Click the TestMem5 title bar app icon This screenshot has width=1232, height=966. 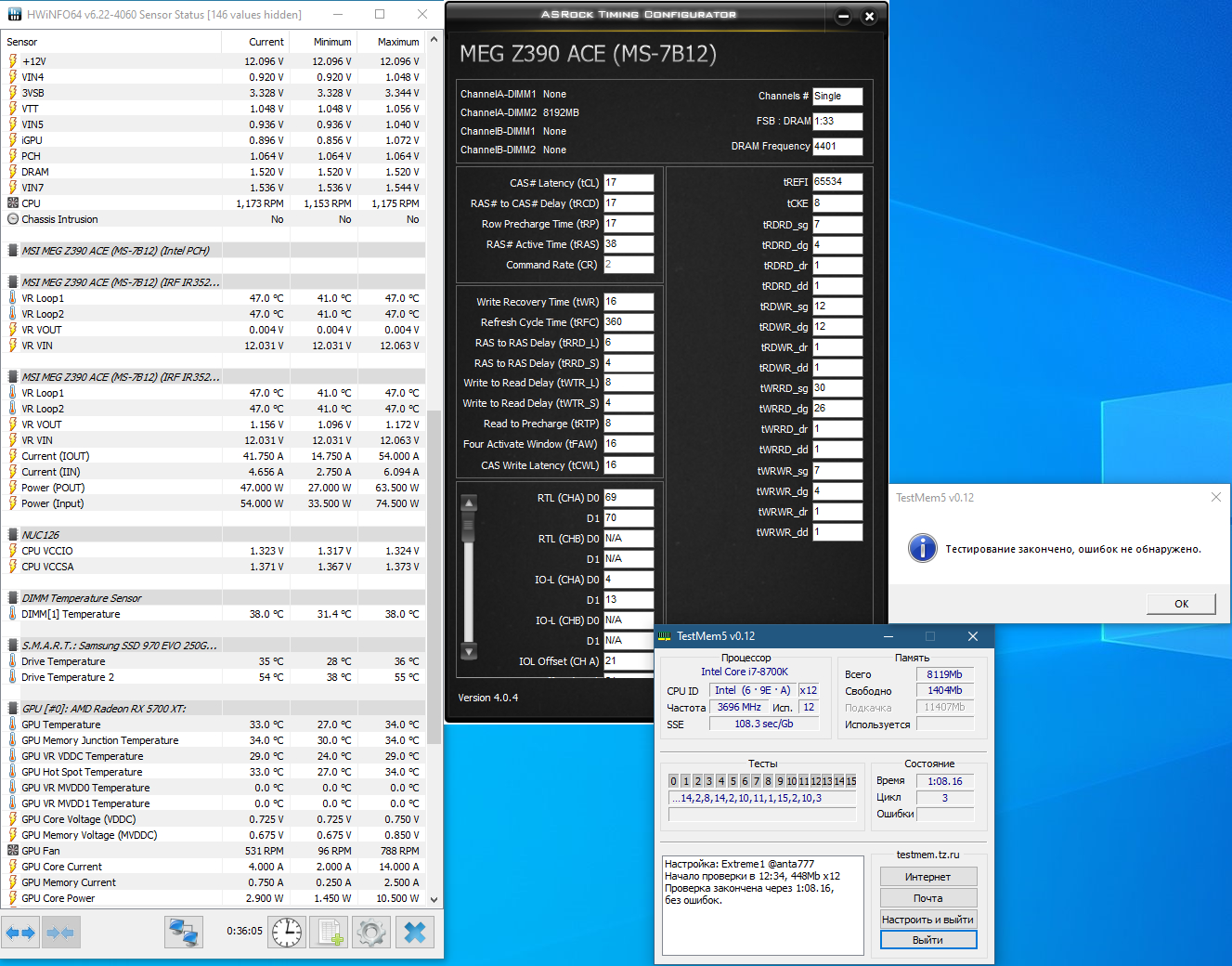pyautogui.click(x=665, y=636)
